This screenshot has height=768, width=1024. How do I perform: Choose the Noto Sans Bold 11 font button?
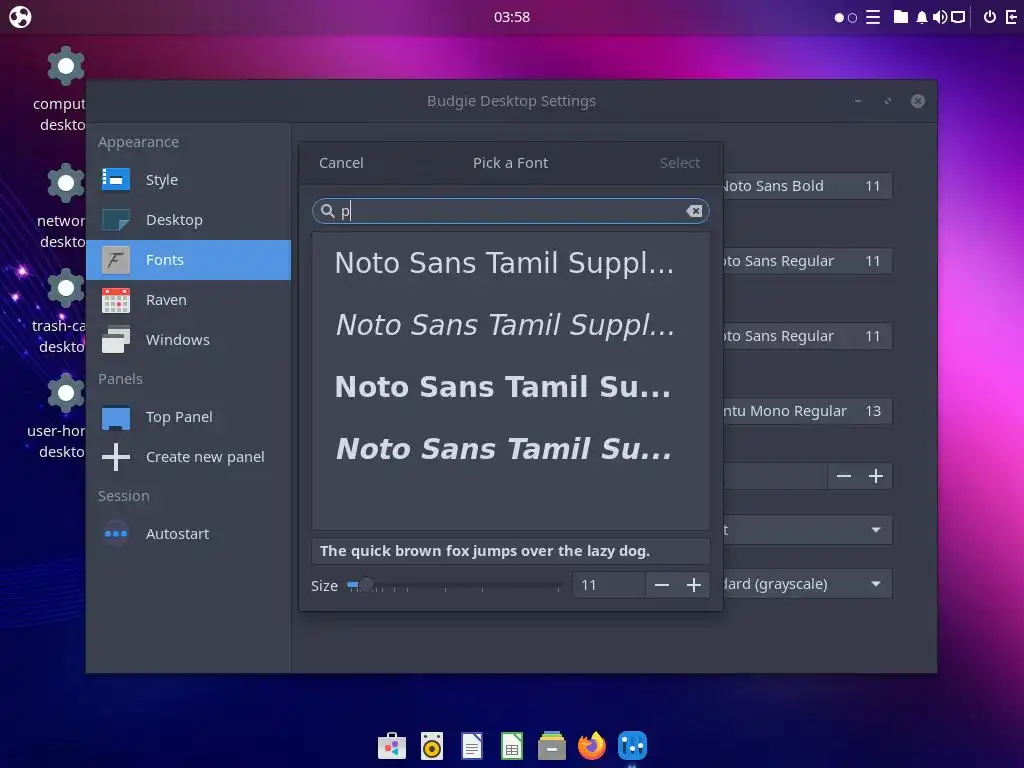tap(807, 186)
